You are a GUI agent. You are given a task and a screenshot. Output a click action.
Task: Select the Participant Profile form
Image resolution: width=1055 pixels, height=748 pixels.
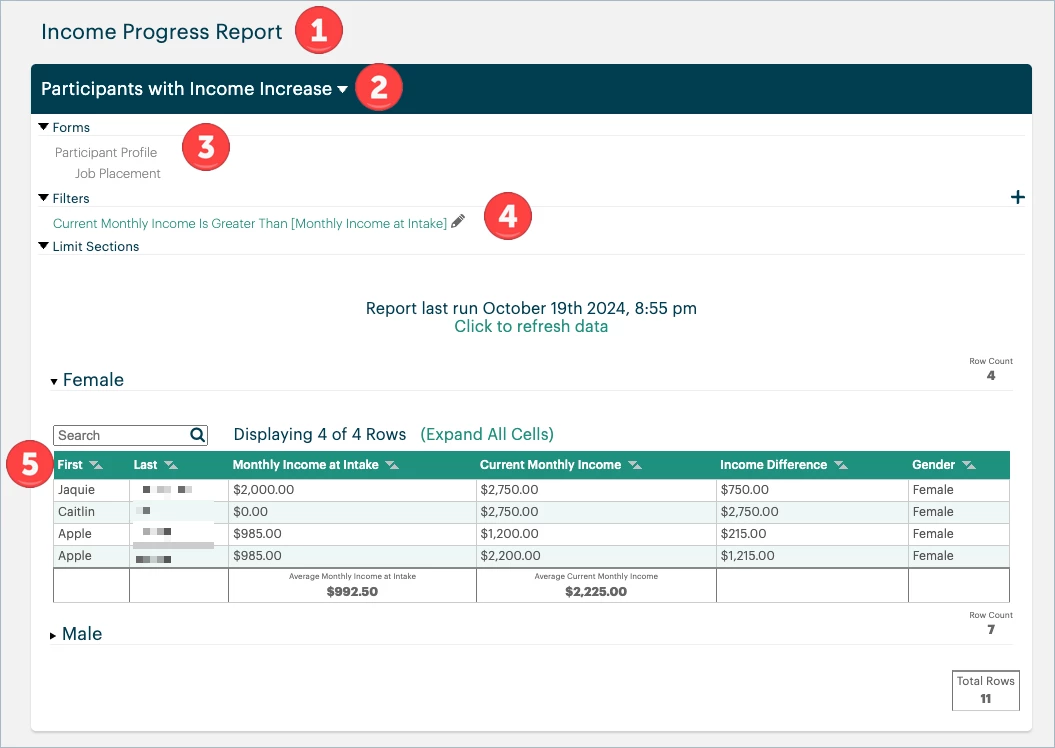106,153
